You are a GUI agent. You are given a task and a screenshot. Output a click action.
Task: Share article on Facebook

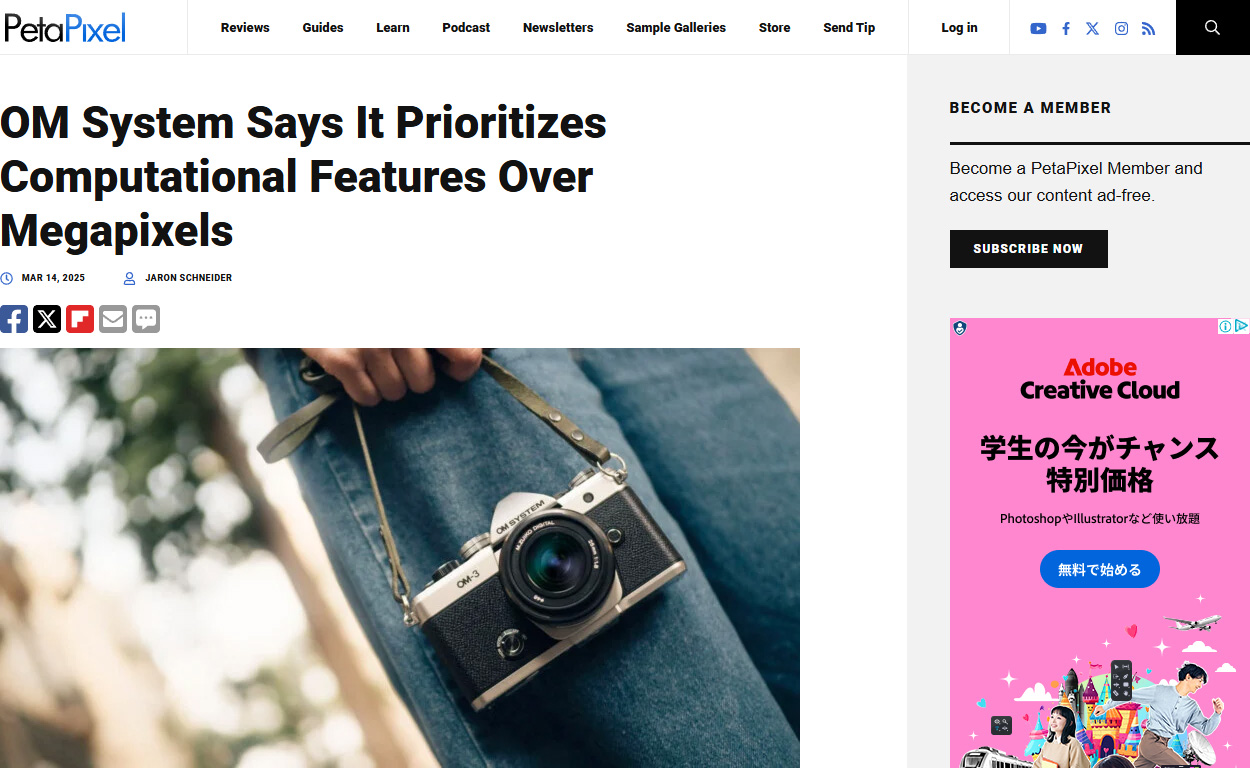point(14,319)
